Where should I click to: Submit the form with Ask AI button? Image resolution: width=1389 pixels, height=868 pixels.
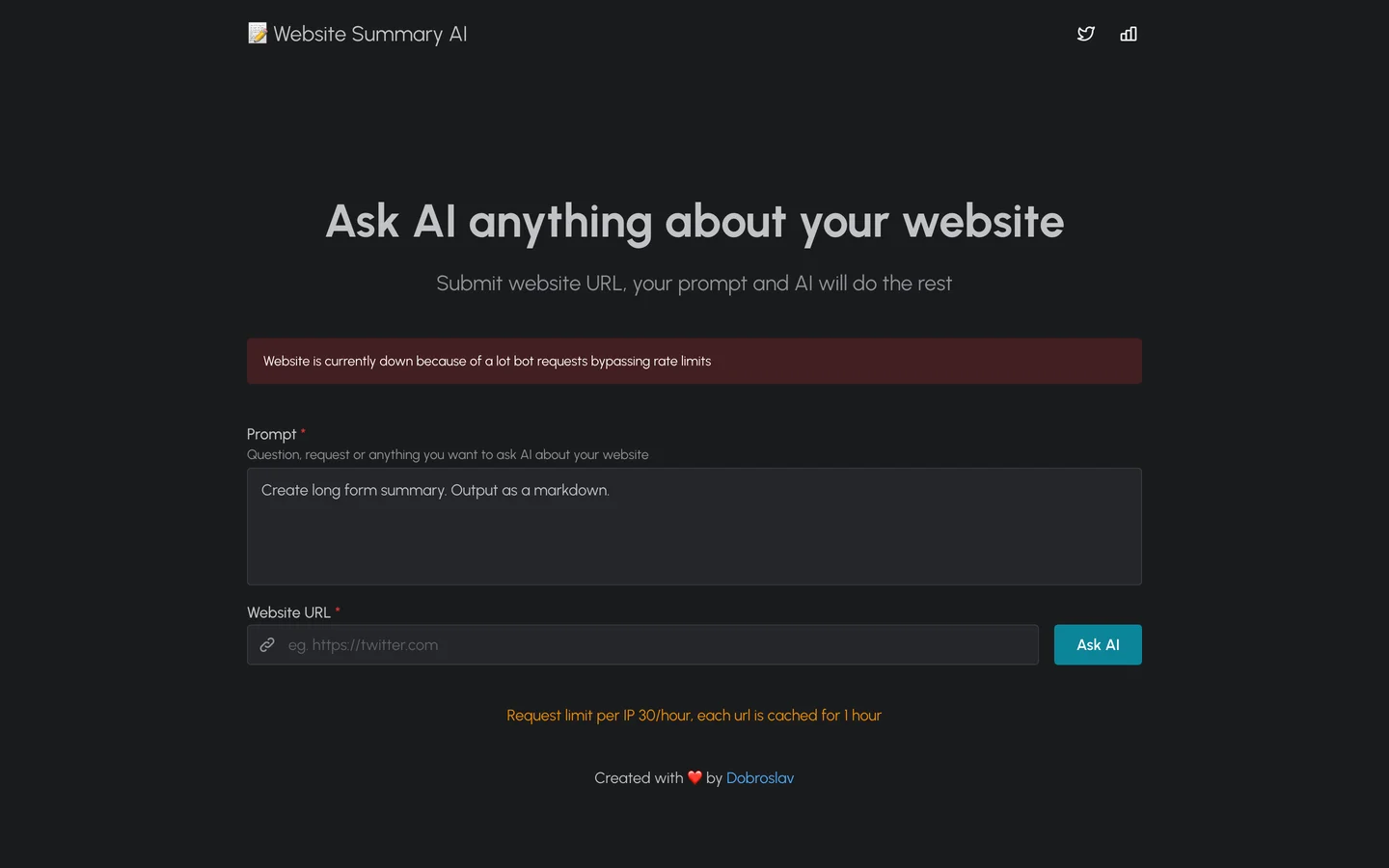point(1098,644)
